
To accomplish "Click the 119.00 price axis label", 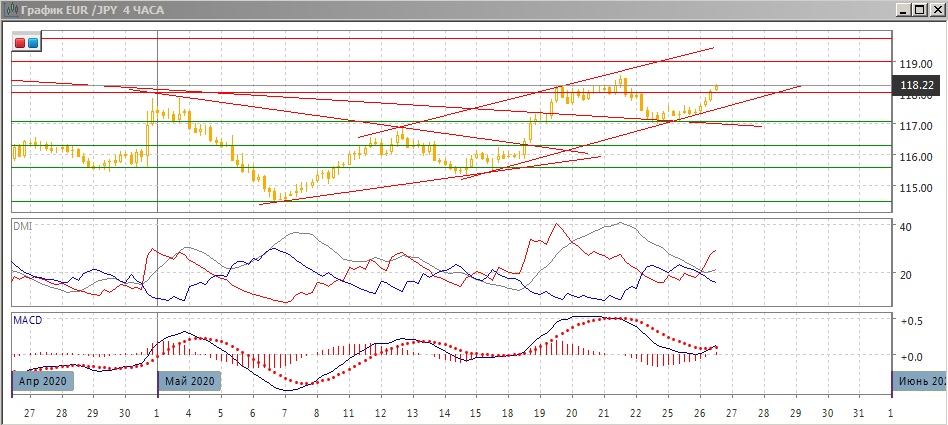I will tap(915, 61).
